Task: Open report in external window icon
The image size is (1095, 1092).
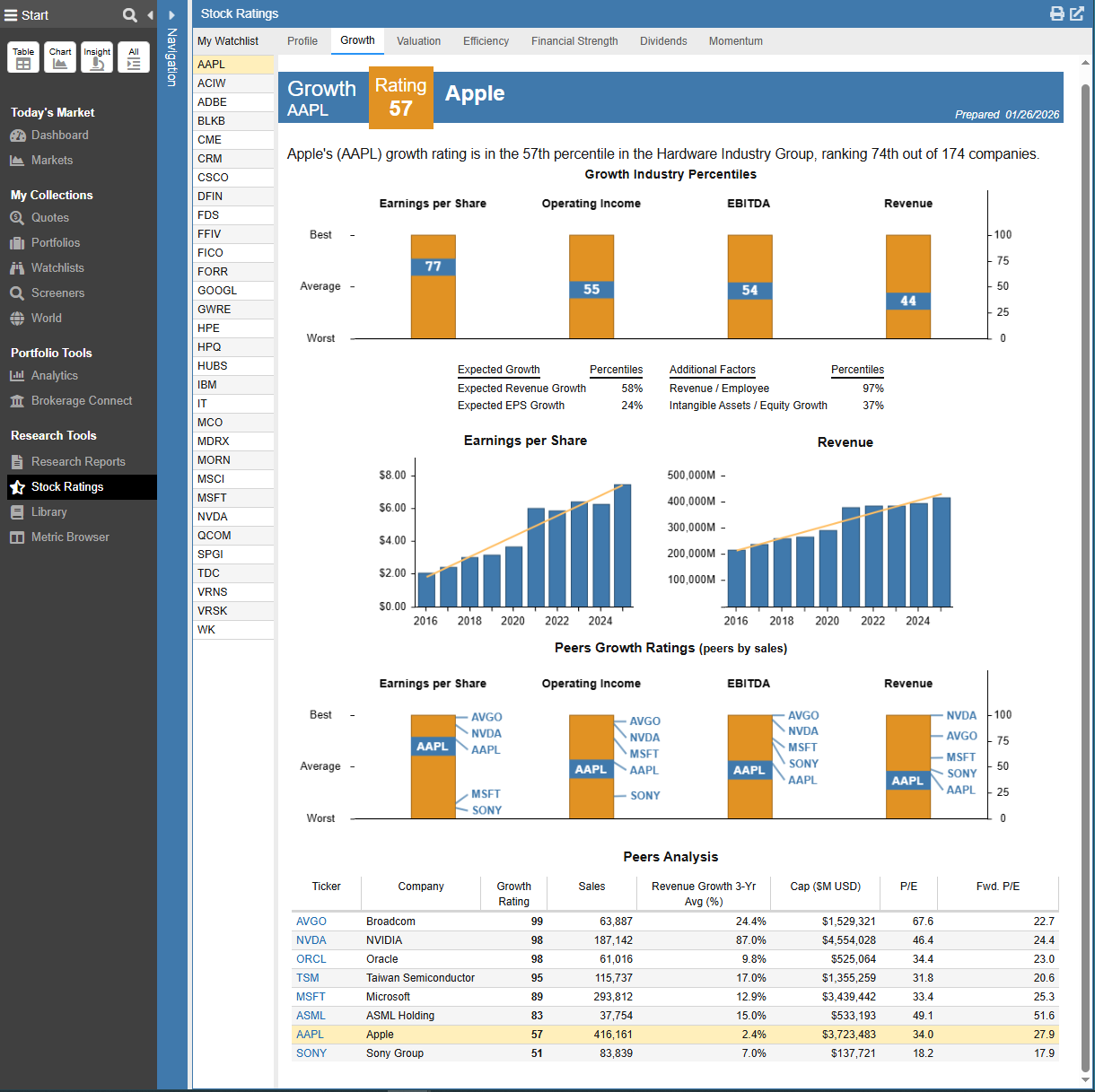Action: [1077, 13]
